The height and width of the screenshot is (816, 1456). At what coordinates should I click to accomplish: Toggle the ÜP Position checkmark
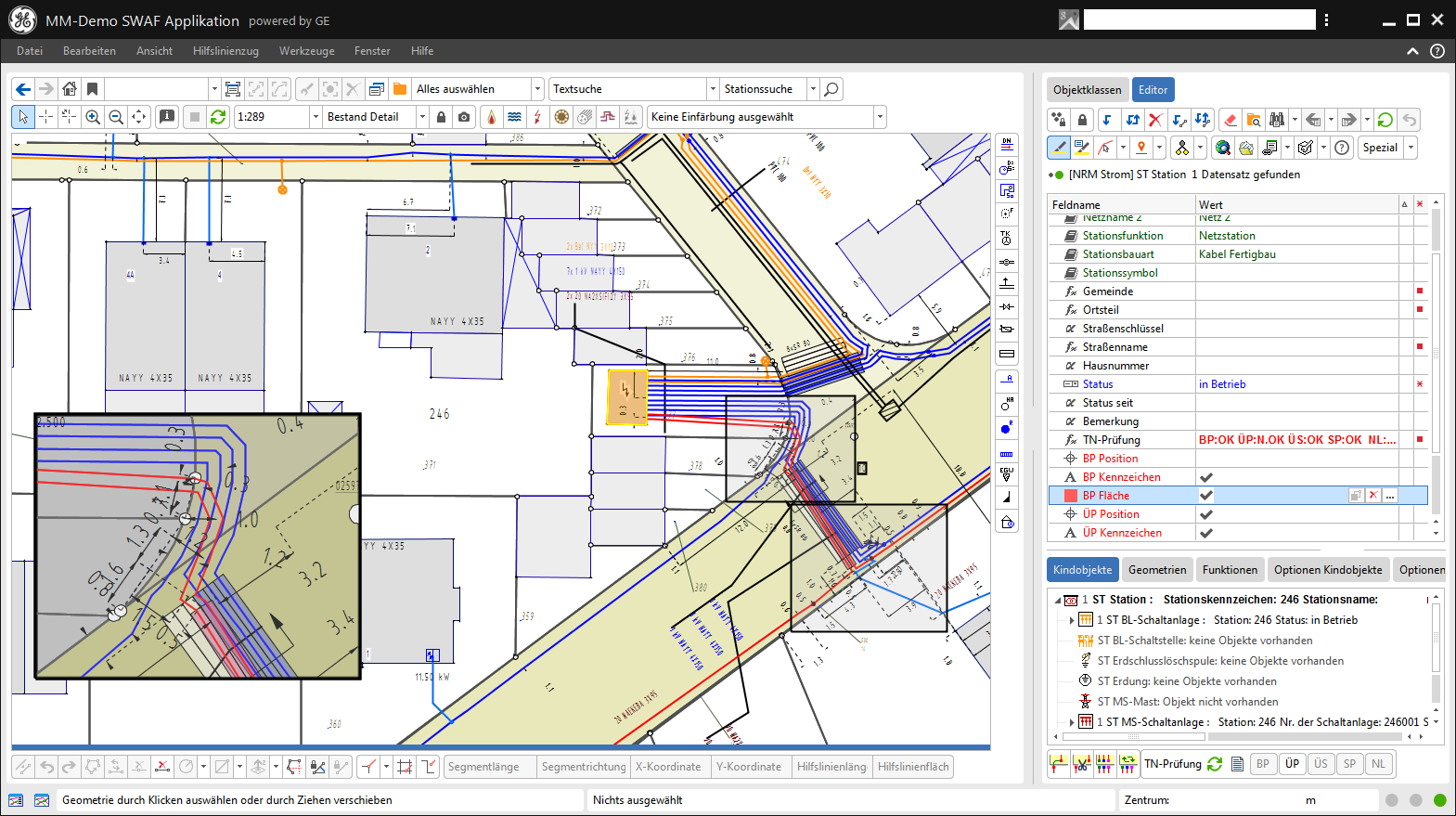pyautogui.click(x=1206, y=514)
